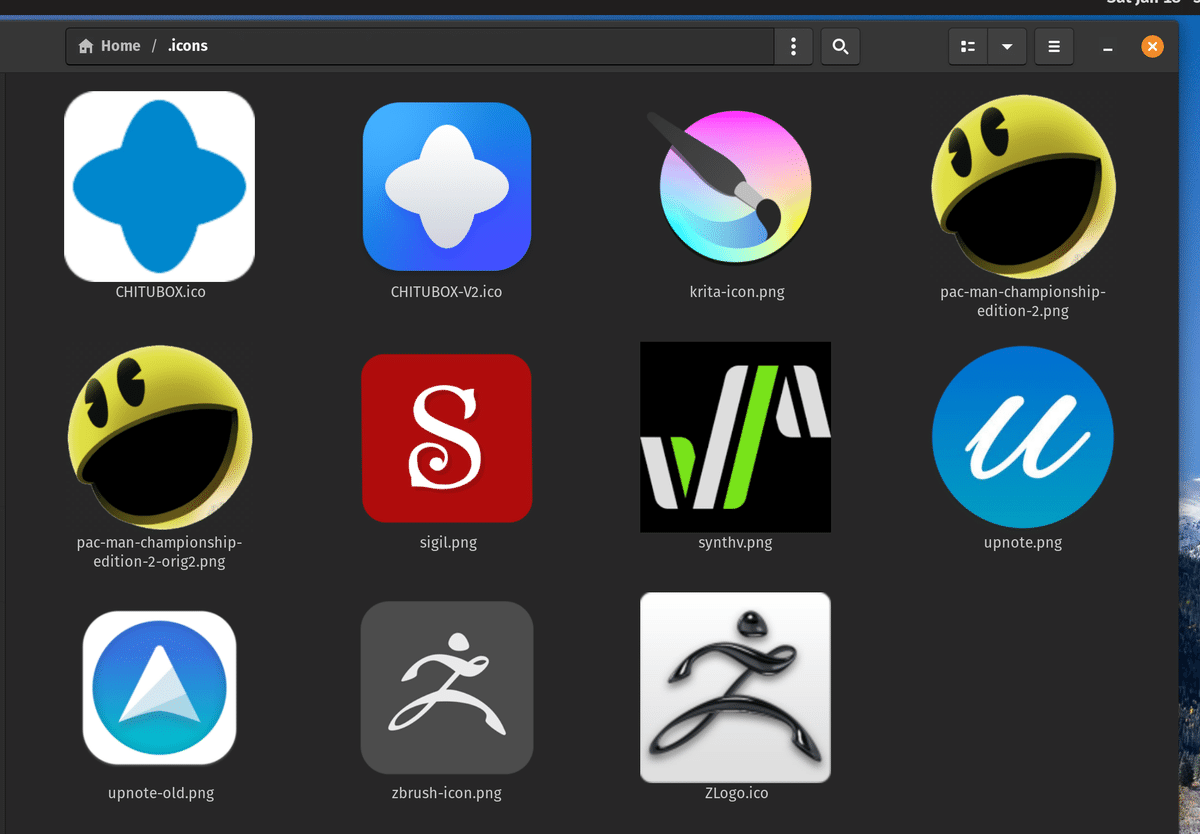Select the red sigil.png icon
The image size is (1200, 834).
coord(446,438)
